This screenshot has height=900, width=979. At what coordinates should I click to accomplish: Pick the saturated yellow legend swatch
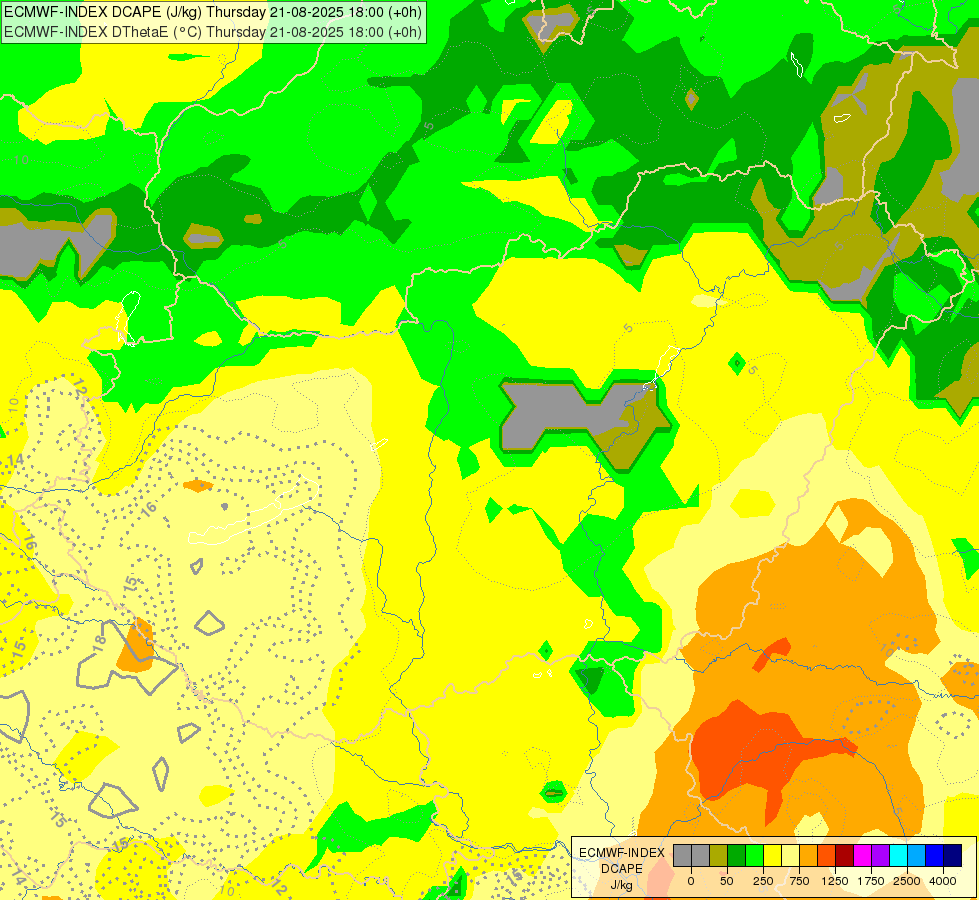(772, 855)
